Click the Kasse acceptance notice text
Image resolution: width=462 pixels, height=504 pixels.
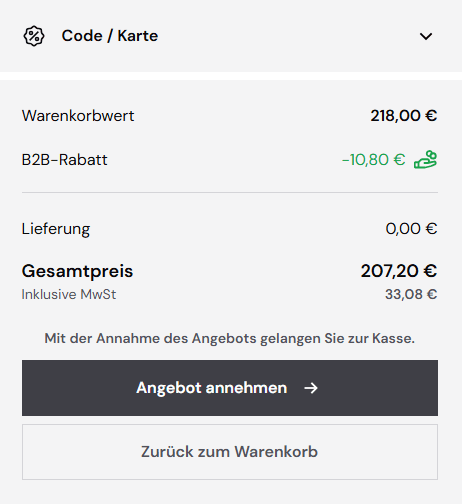point(230,339)
